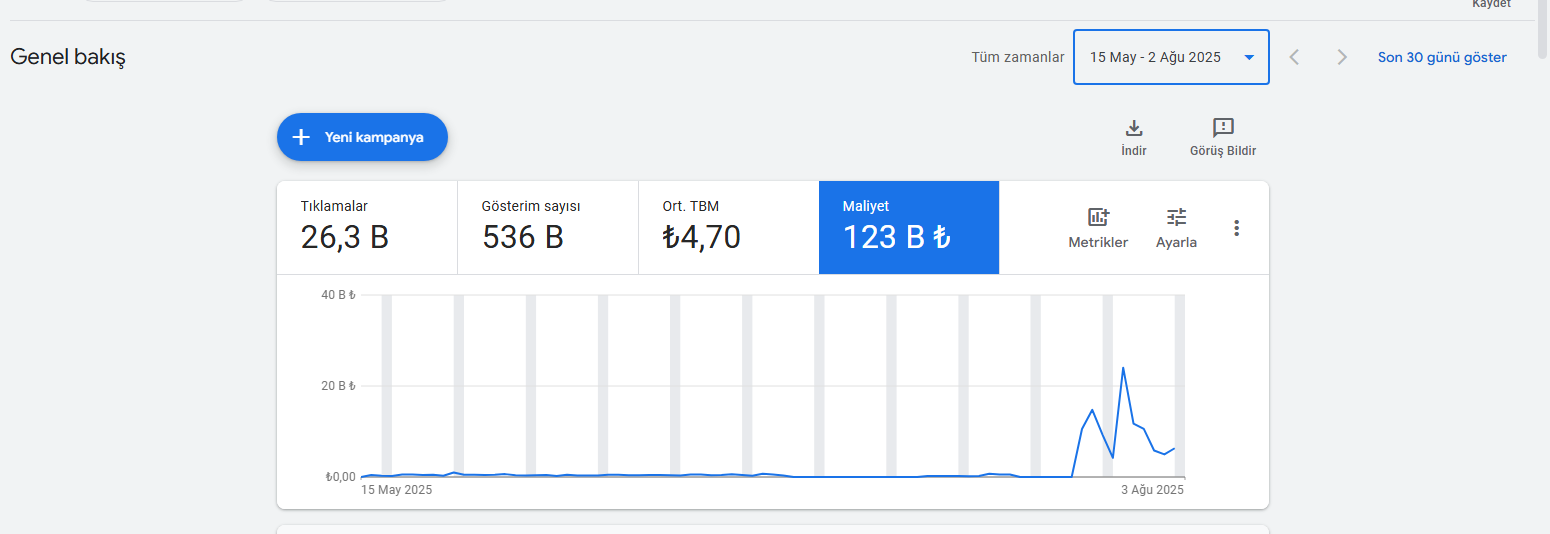Select the Ort. TBM metric card
1550x534 pixels.
pos(729,228)
